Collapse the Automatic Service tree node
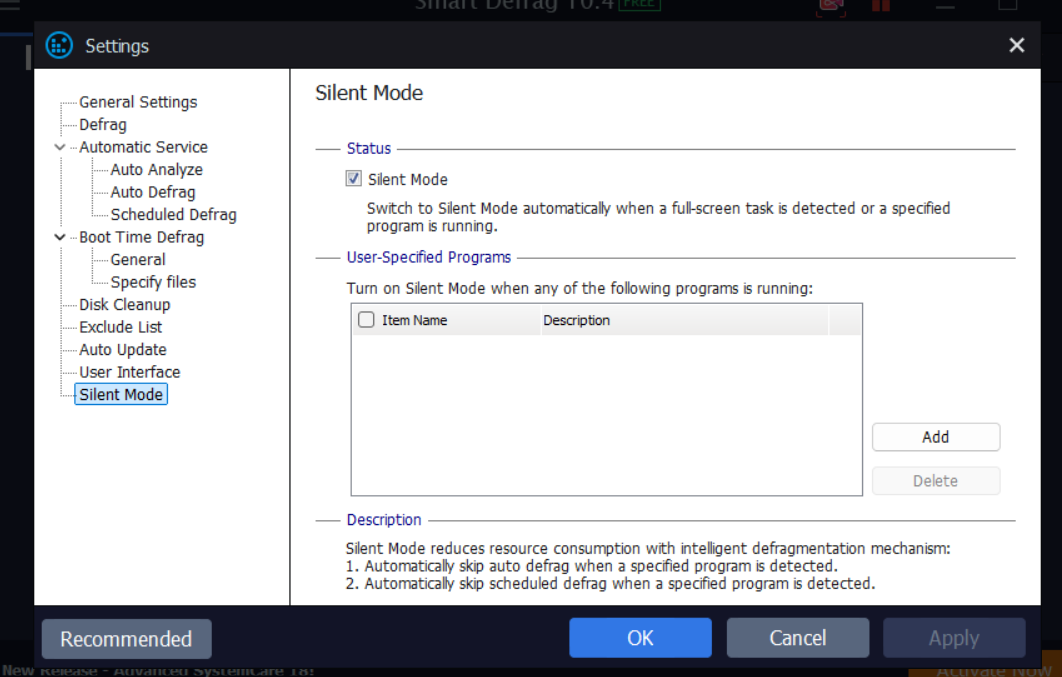This screenshot has width=1062, height=677. 60,147
